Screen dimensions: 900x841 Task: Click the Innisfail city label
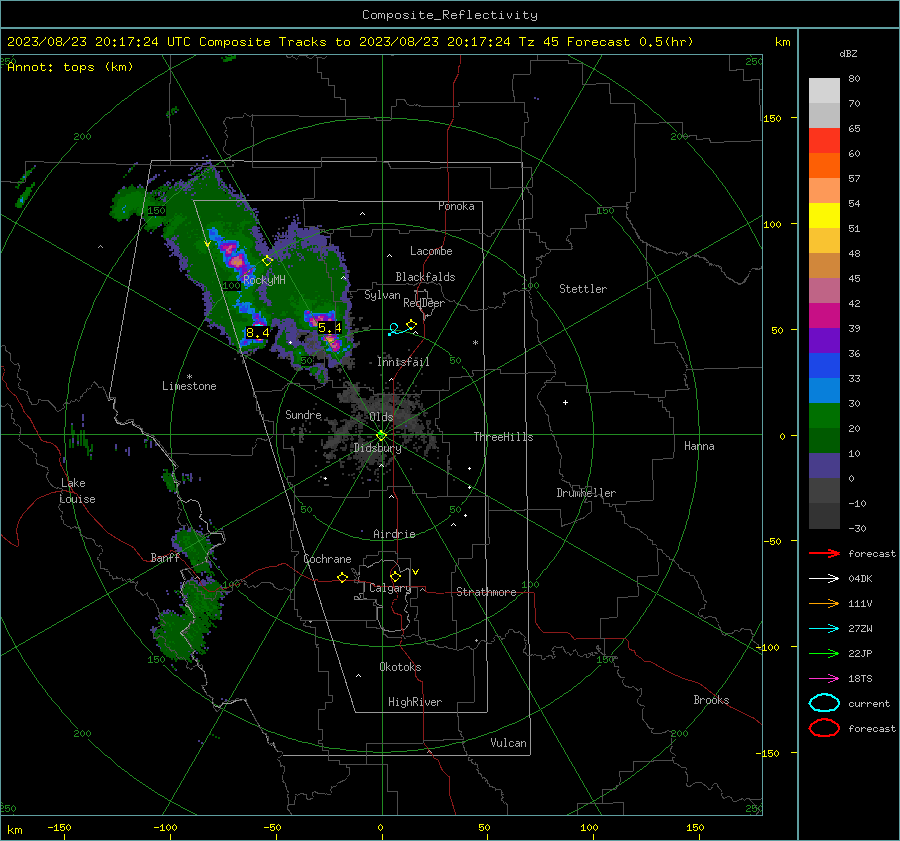pos(403,362)
